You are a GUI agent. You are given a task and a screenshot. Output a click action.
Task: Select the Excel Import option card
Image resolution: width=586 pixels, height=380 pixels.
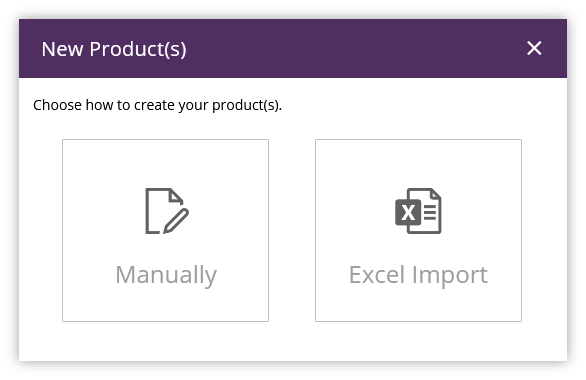coord(418,230)
